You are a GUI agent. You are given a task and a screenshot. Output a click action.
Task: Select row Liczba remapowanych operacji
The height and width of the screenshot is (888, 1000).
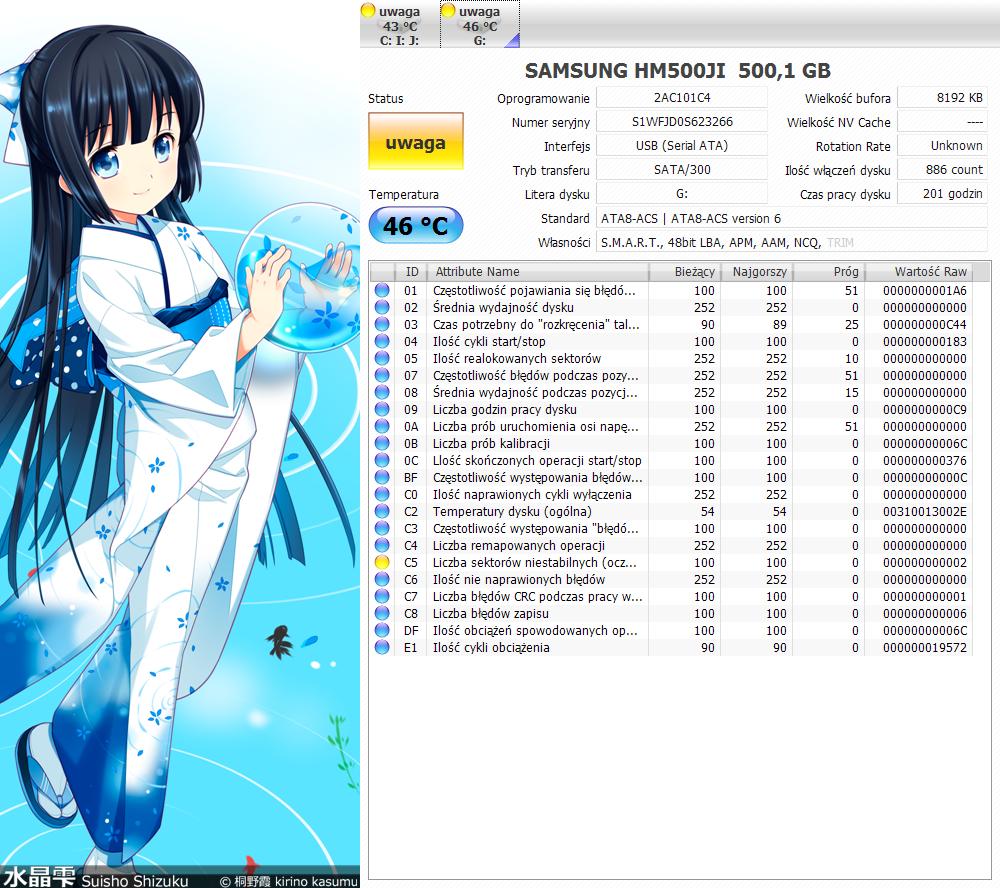(x=671, y=545)
